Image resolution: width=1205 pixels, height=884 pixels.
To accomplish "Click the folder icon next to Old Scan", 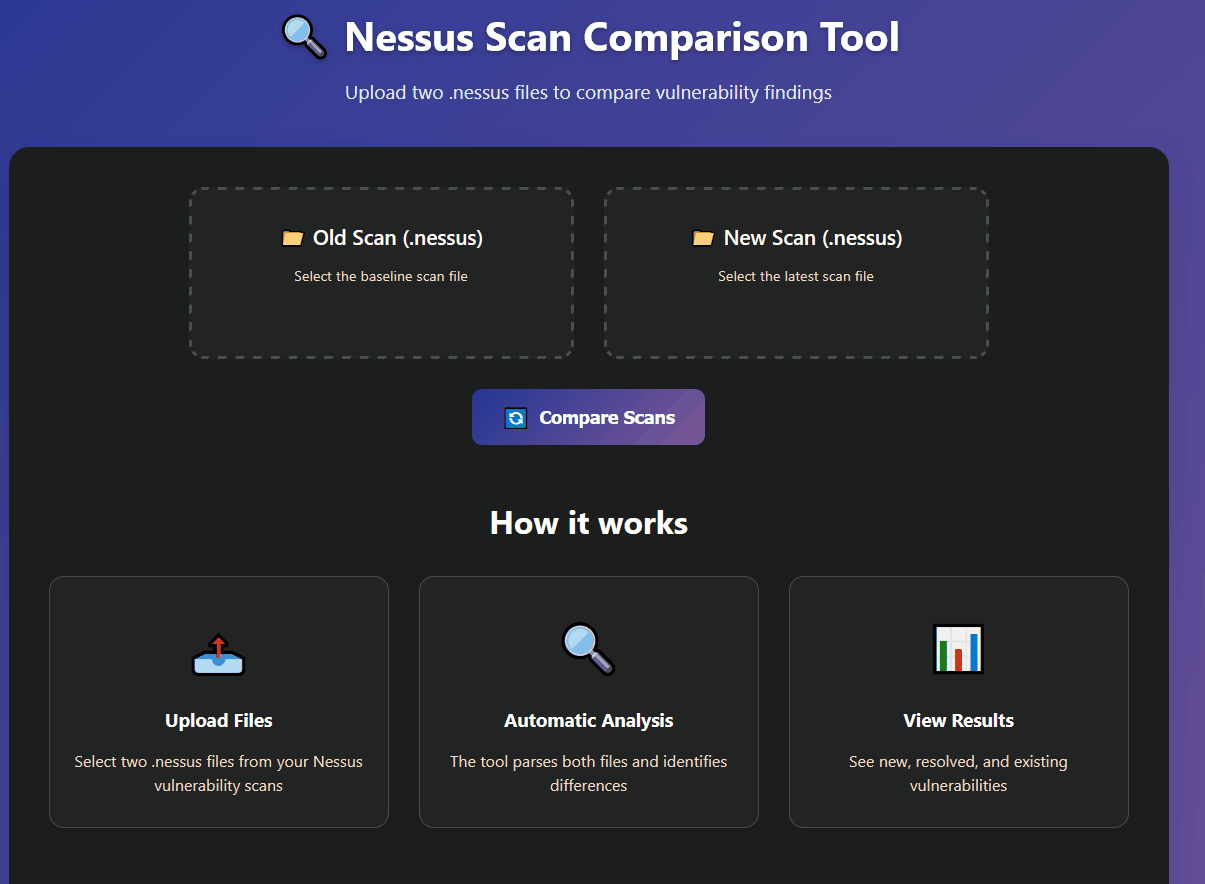I will [292, 238].
